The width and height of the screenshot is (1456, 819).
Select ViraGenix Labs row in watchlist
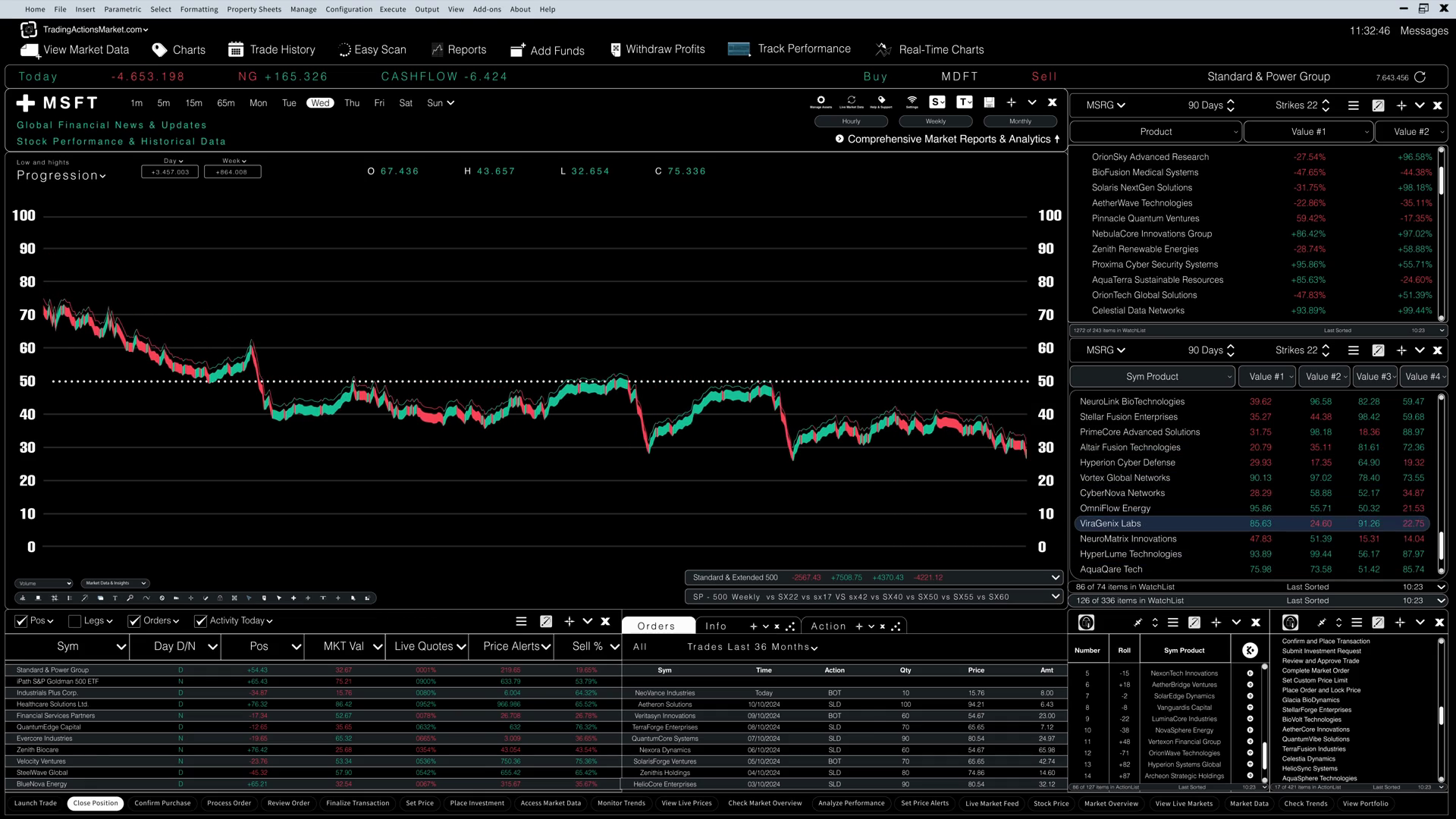(x=1110, y=524)
